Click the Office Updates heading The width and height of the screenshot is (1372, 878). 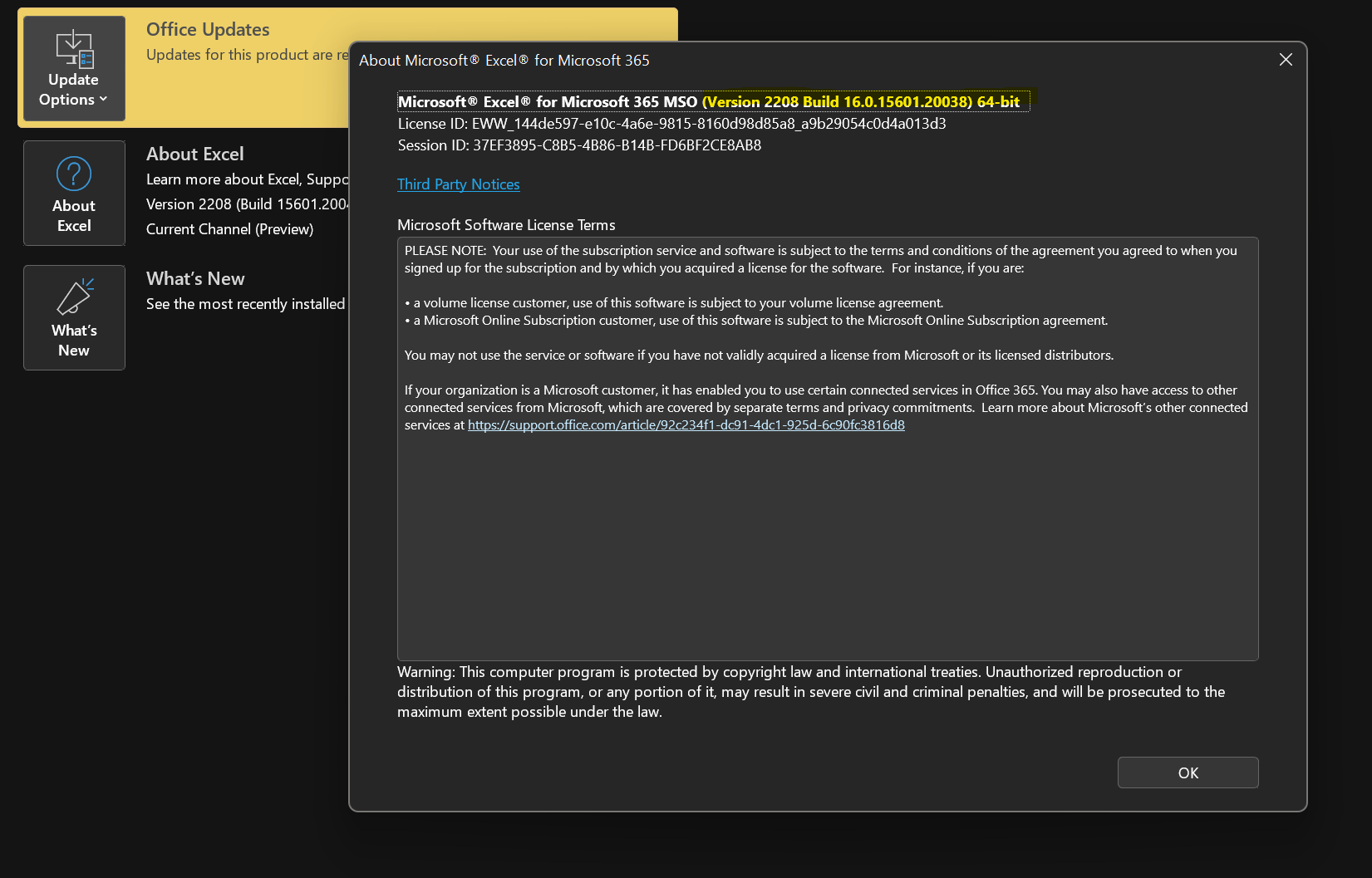[x=208, y=29]
